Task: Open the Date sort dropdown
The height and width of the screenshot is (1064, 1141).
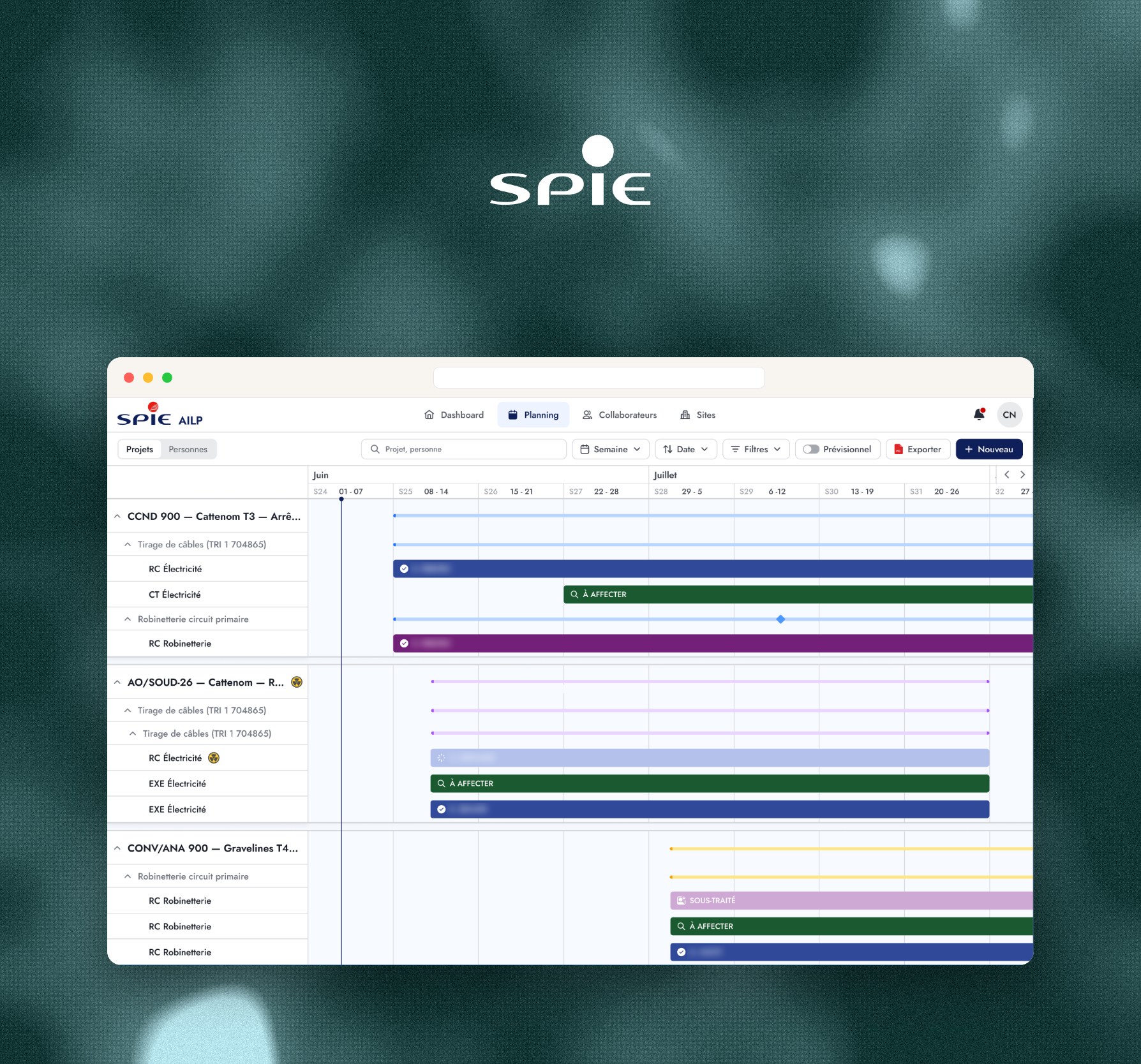Action: [x=685, y=449]
